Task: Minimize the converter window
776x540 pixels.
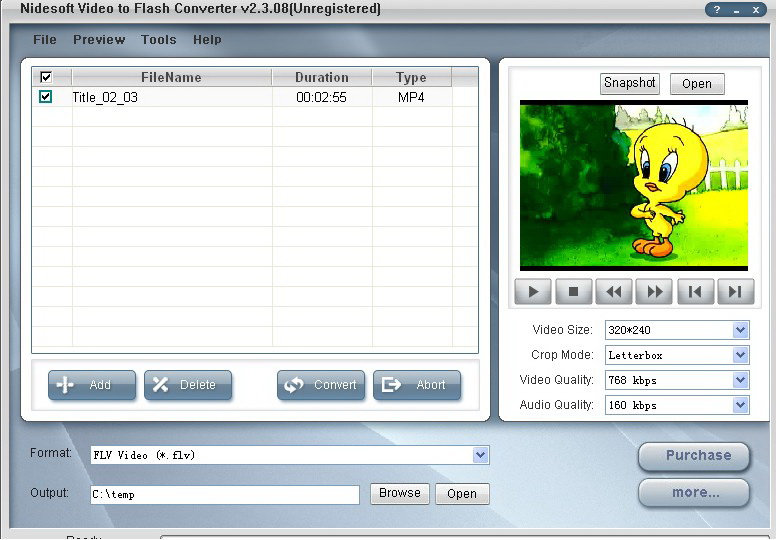Action: [x=736, y=10]
